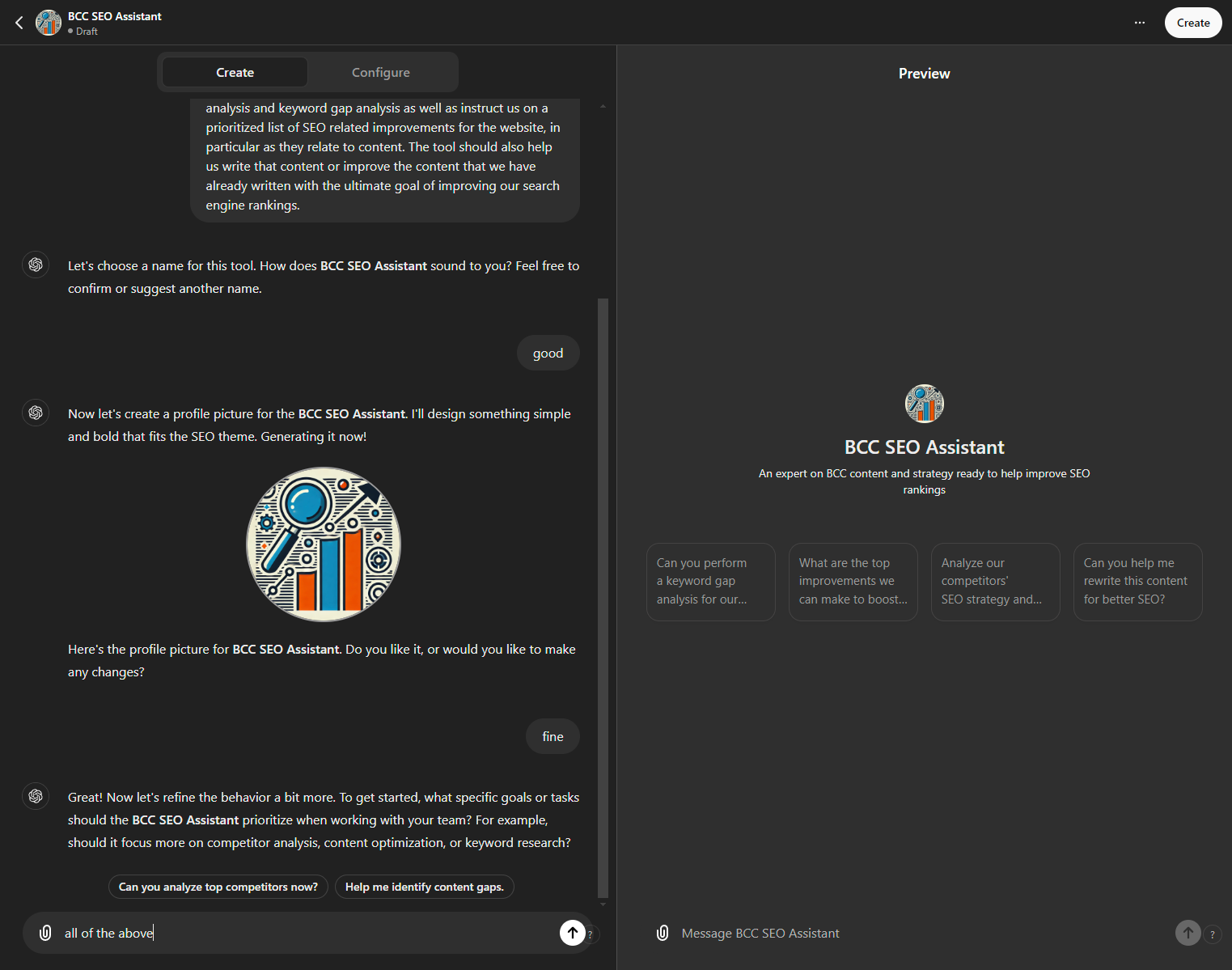Attach a file in the Preview chat
Viewport: 1232px width, 970px height.
[663, 933]
